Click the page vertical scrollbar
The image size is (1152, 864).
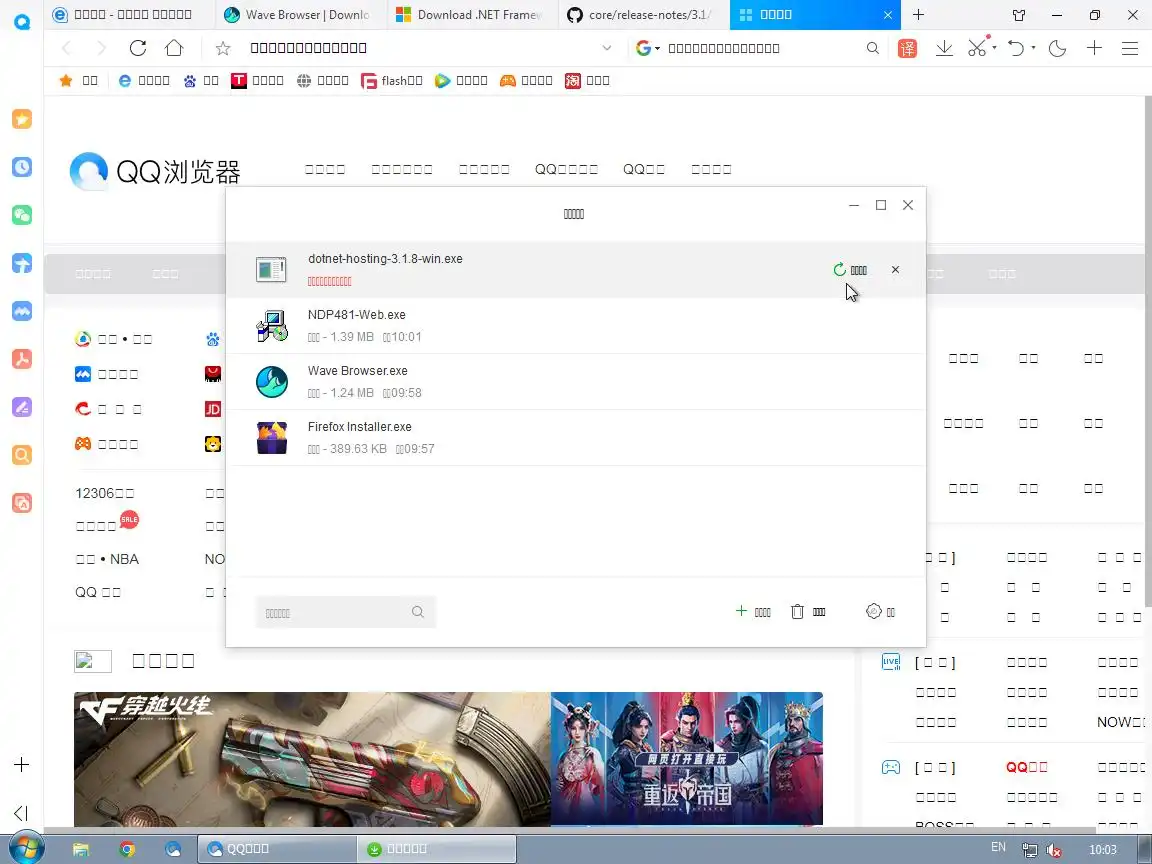pyautogui.click(x=1148, y=353)
